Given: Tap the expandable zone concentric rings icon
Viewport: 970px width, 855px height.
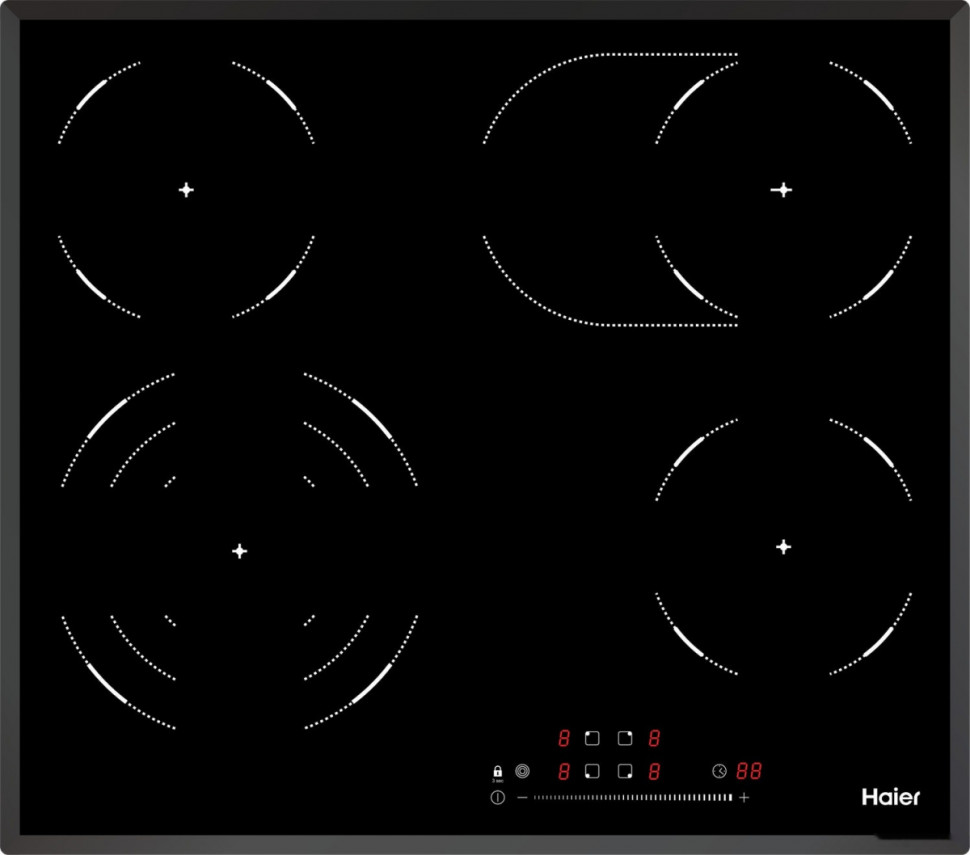Looking at the screenshot, I should point(522,771).
